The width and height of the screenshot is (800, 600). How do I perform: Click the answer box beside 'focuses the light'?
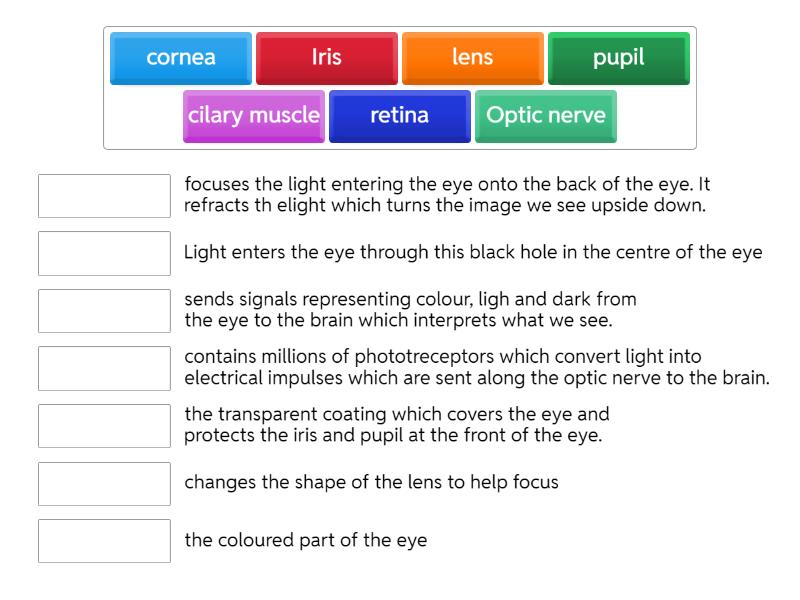tap(104, 196)
